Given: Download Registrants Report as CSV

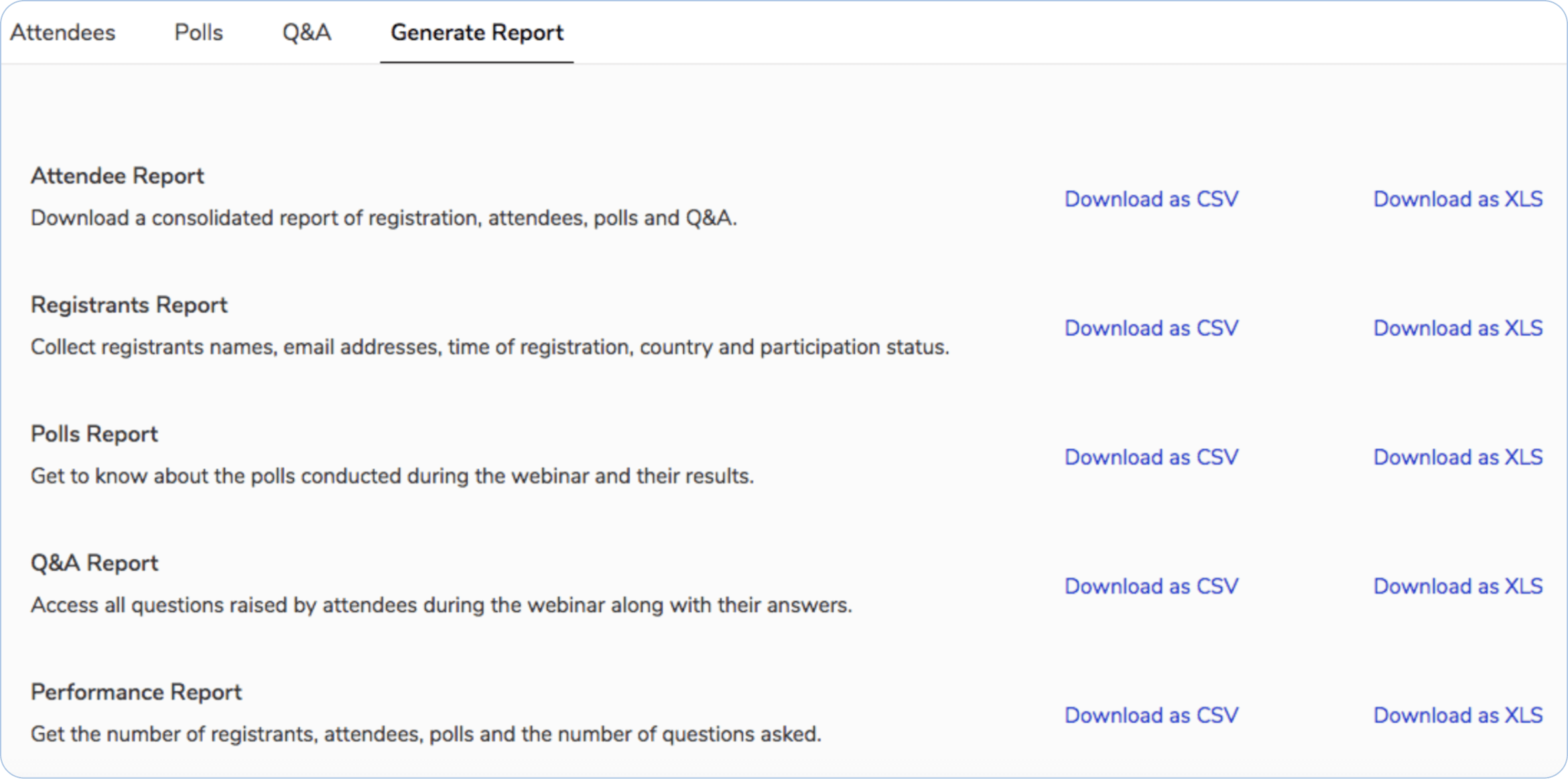Looking at the screenshot, I should [x=1151, y=328].
